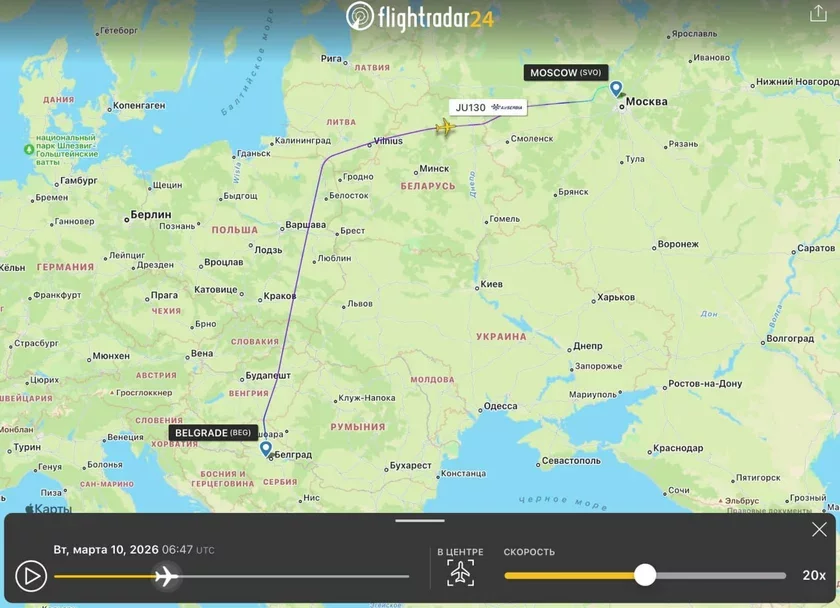The height and width of the screenshot is (608, 840).
Task: Close the playback panel
Action: point(819,529)
